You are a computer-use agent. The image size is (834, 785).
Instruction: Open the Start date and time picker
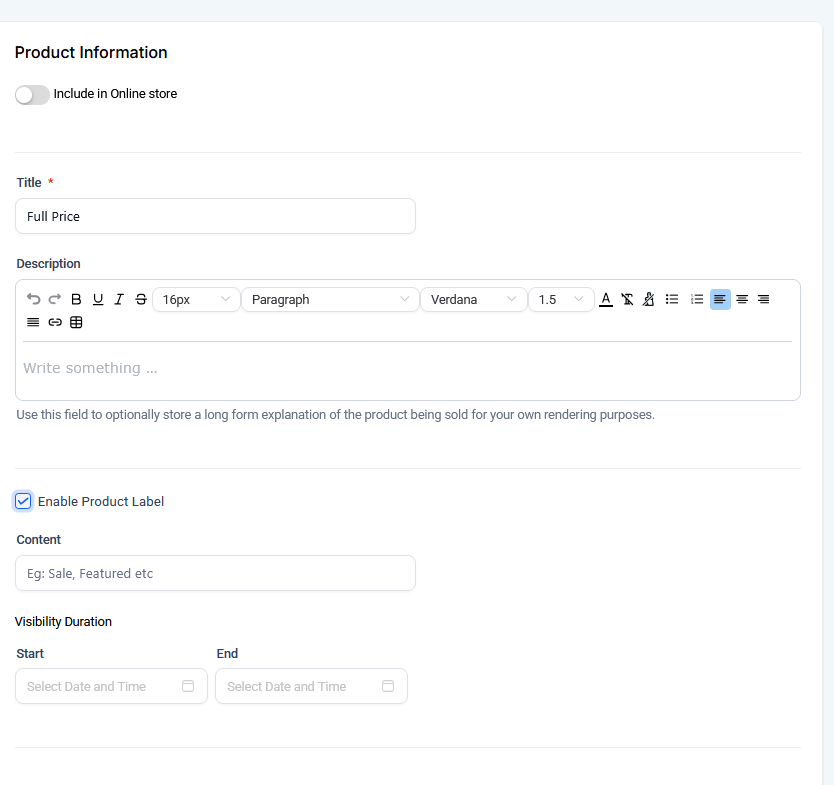click(x=111, y=686)
